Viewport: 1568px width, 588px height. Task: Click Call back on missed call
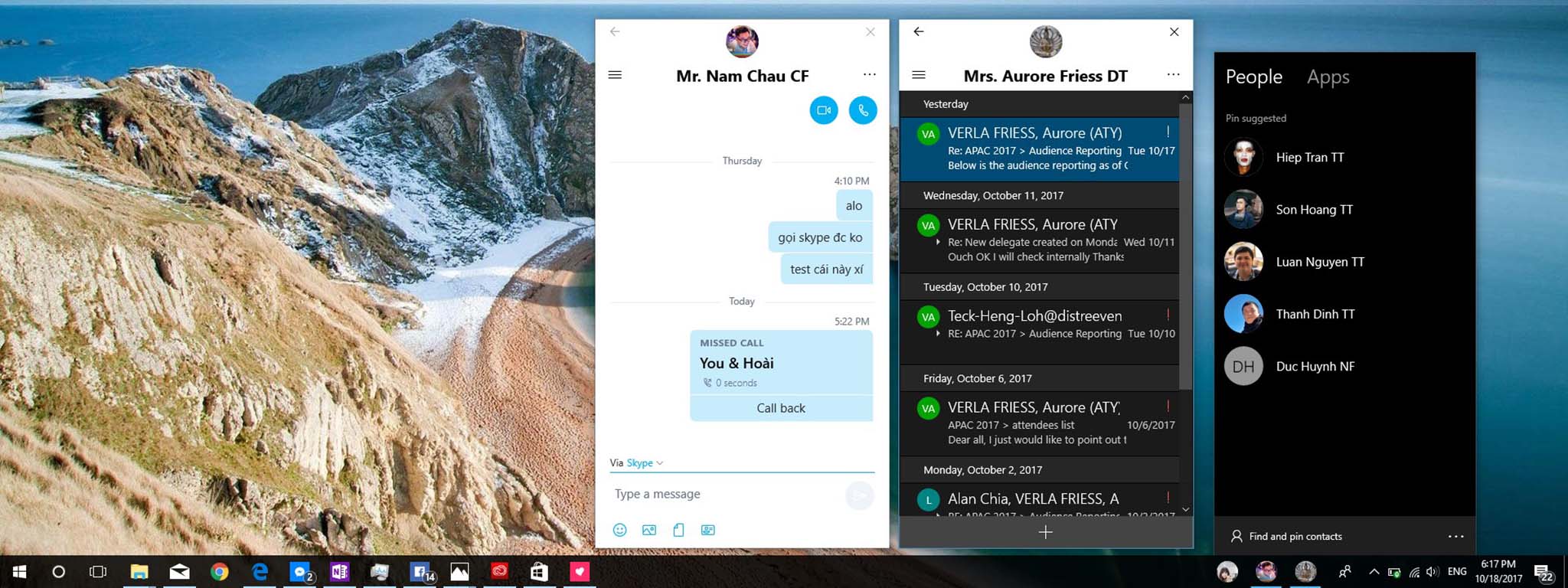[781, 408]
